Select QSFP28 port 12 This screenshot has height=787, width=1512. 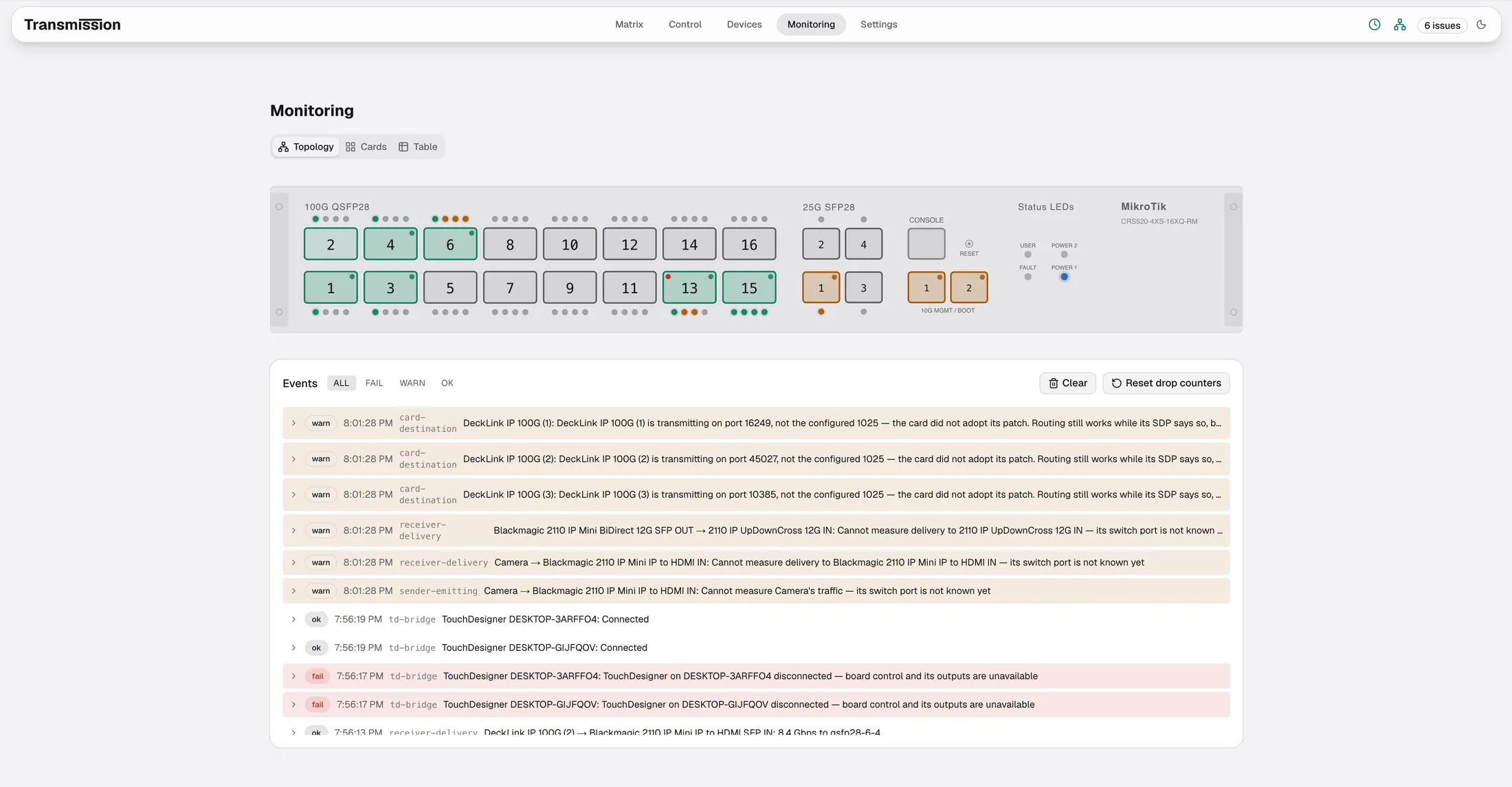pyautogui.click(x=630, y=244)
